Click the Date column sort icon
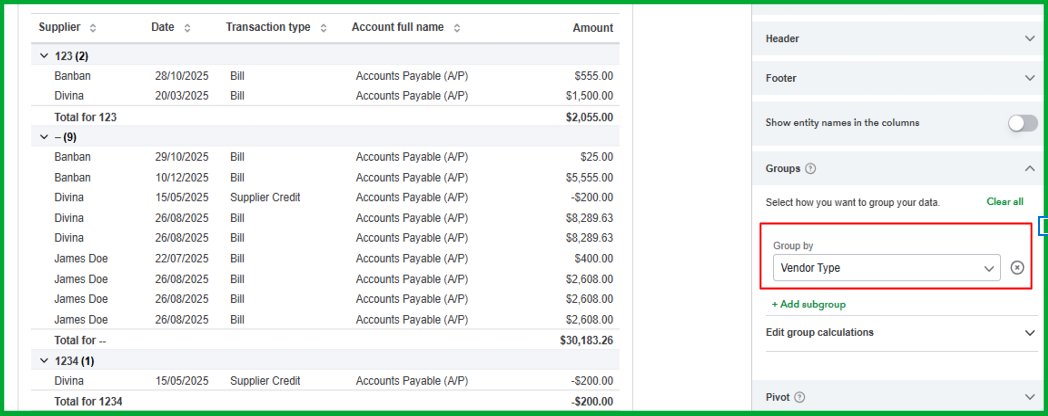 [187, 28]
